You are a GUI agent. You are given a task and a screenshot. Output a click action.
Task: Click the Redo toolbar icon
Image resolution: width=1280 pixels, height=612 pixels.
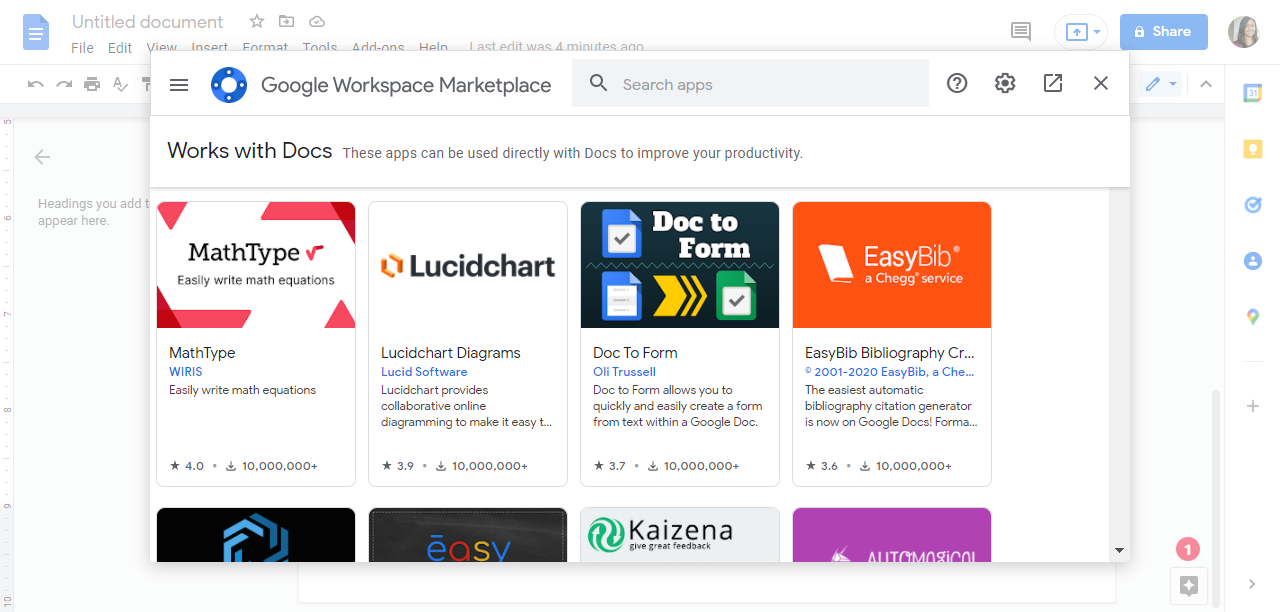point(64,84)
